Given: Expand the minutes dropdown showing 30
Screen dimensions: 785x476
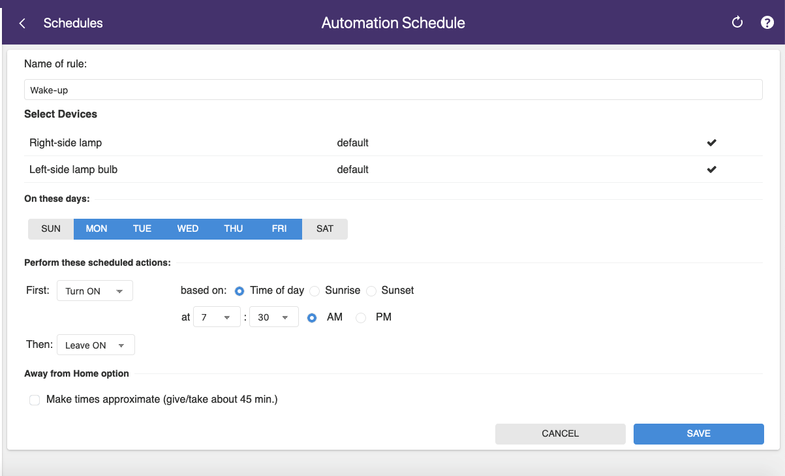Looking at the screenshot, I should point(273,318).
